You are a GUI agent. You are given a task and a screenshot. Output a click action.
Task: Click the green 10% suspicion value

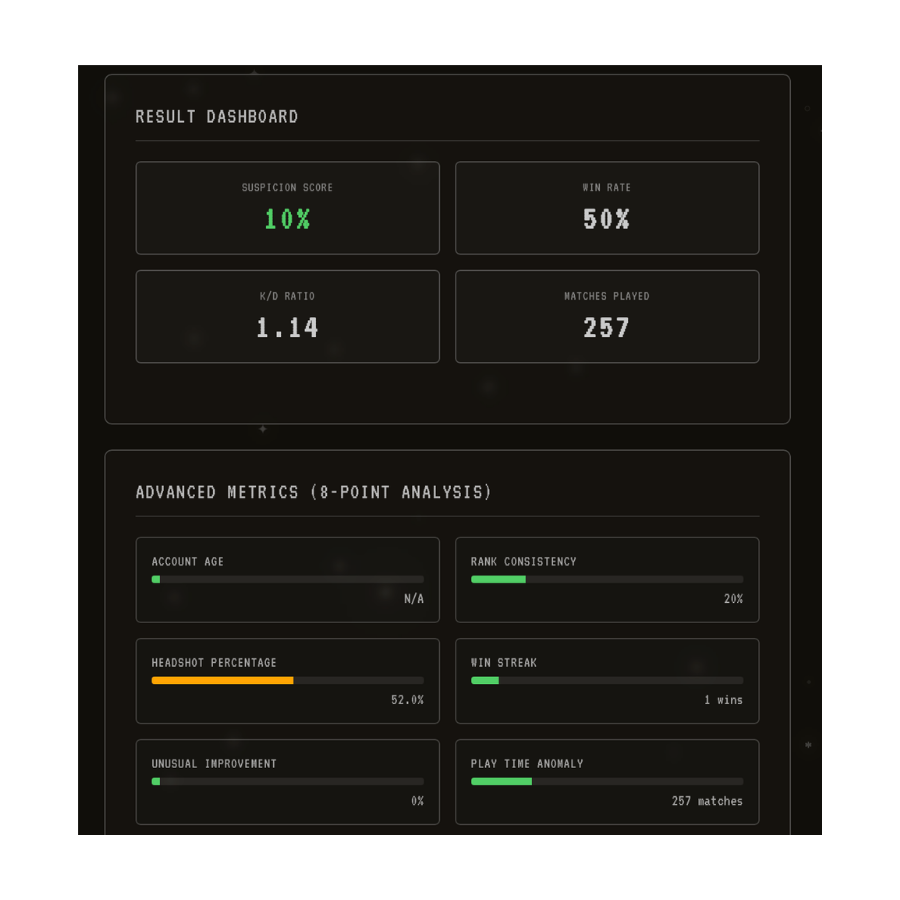[287, 220]
